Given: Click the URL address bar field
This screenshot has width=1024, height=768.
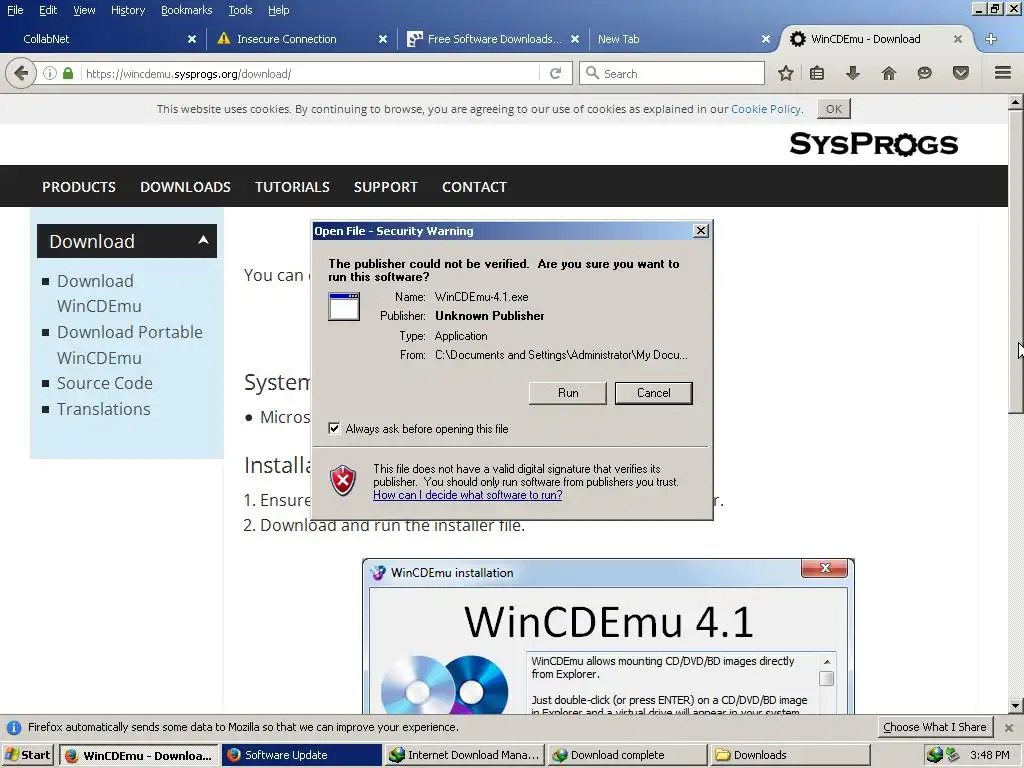Looking at the screenshot, I should click(x=310, y=73).
